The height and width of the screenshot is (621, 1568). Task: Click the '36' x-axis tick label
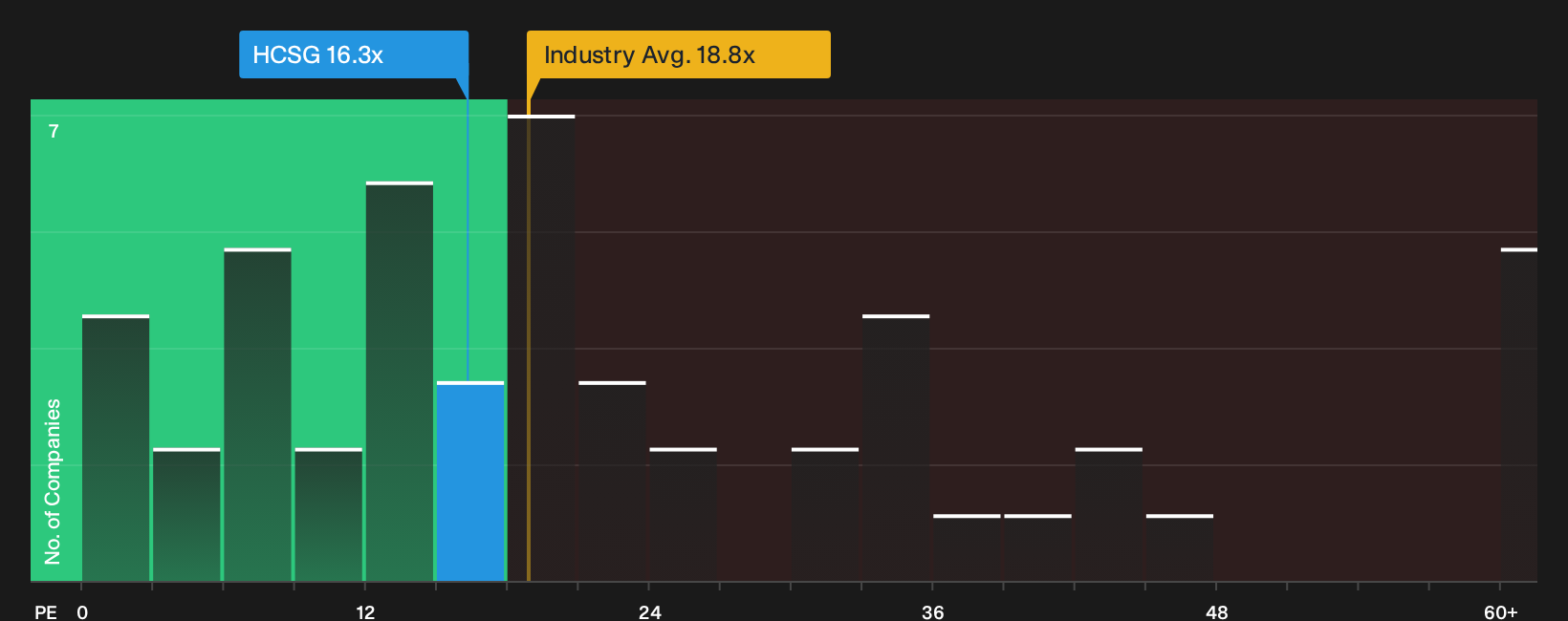(933, 612)
